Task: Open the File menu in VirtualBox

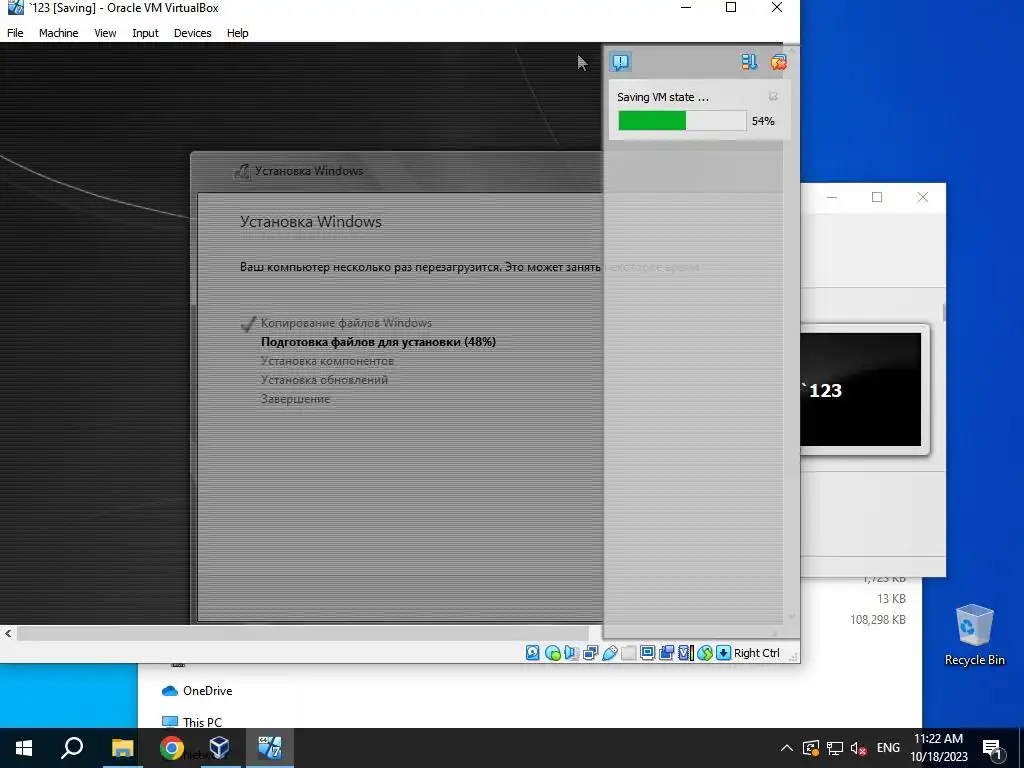Action: click(15, 33)
